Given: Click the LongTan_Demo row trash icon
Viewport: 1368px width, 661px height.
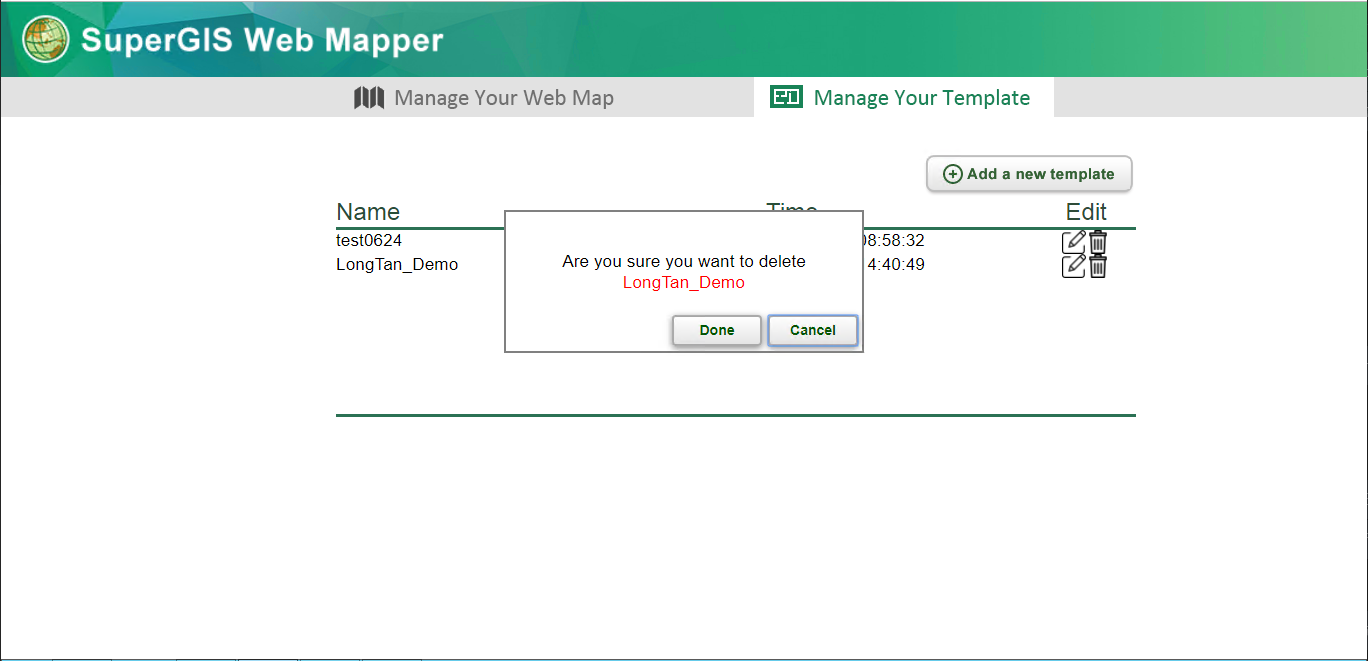Looking at the screenshot, I should click(x=1098, y=265).
